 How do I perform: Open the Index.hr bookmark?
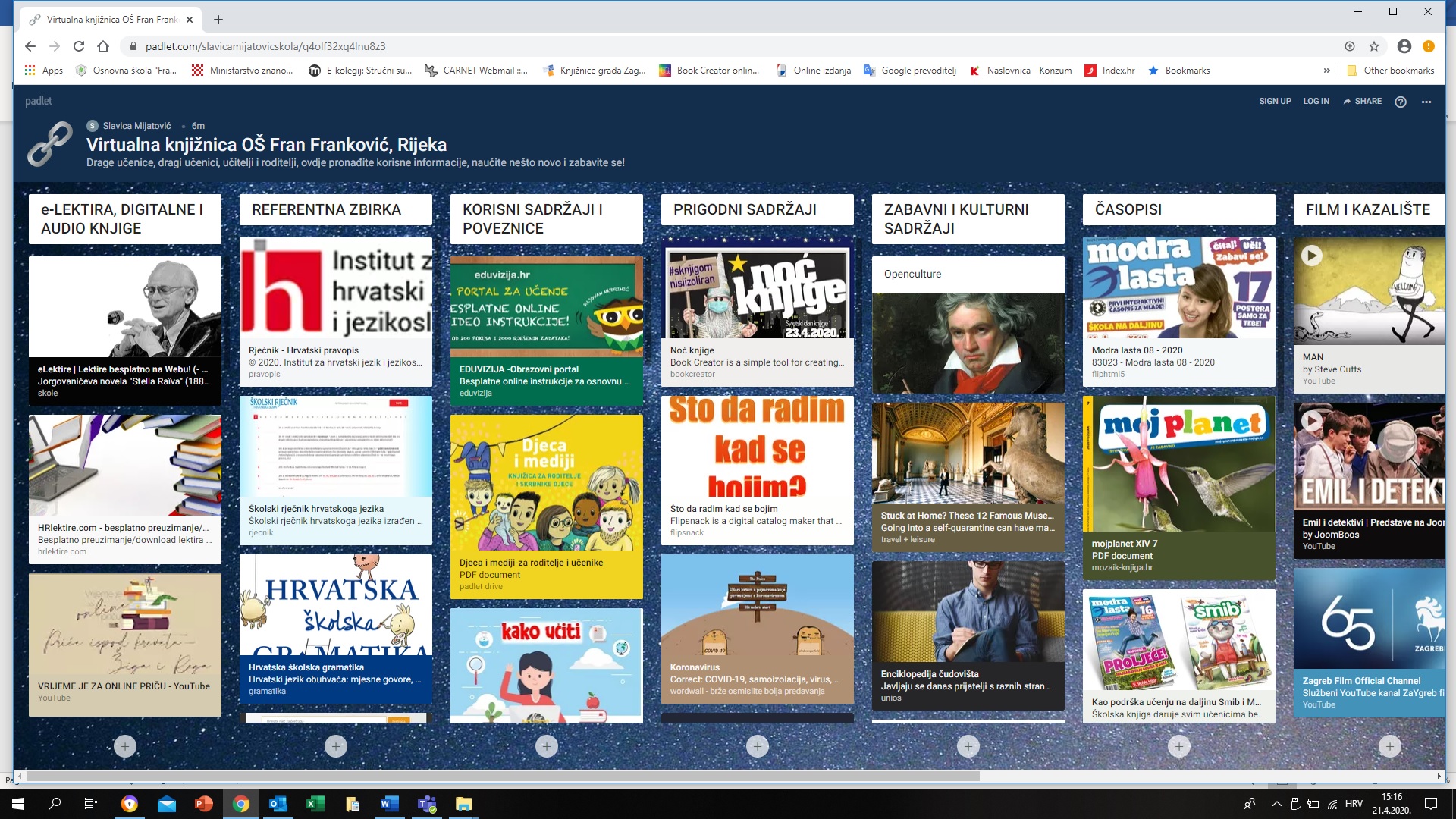tap(1109, 71)
